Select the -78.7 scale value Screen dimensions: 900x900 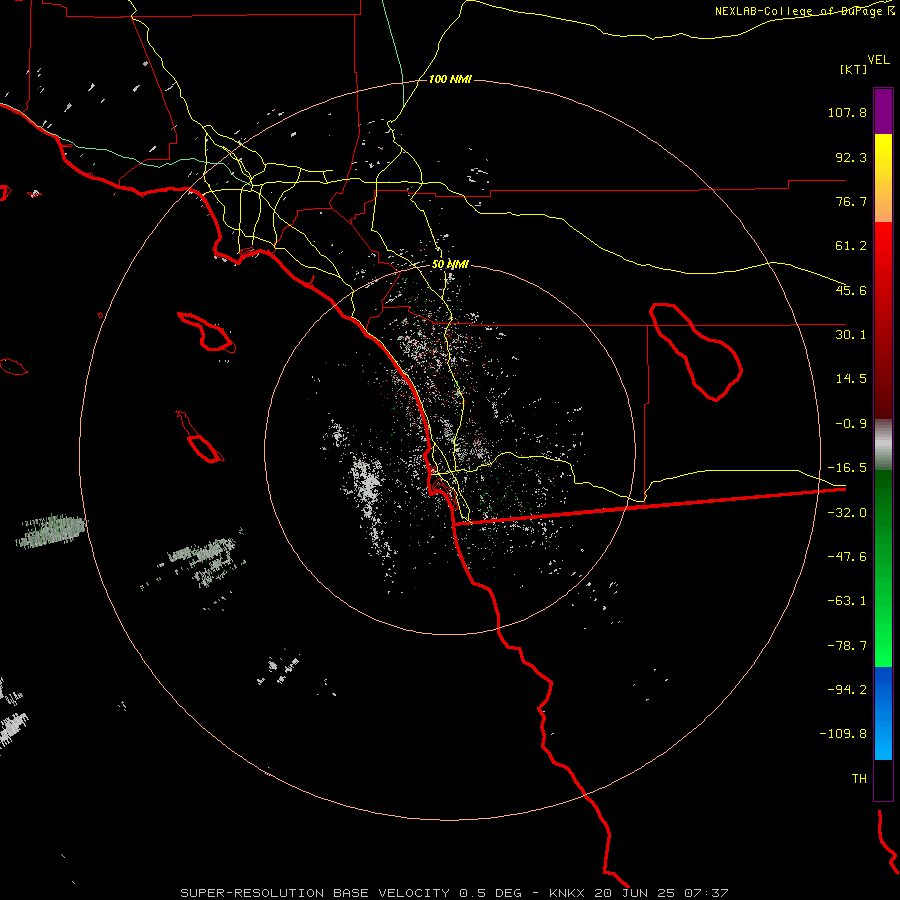847,646
